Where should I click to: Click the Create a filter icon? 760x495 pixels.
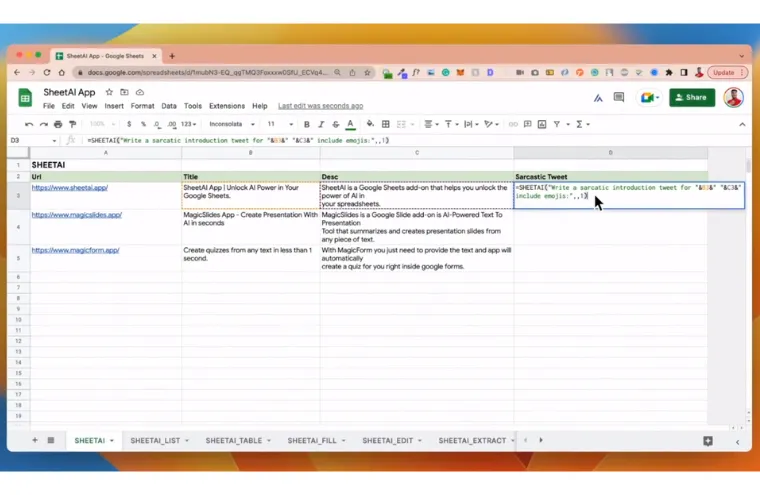pyautogui.click(x=557, y=124)
